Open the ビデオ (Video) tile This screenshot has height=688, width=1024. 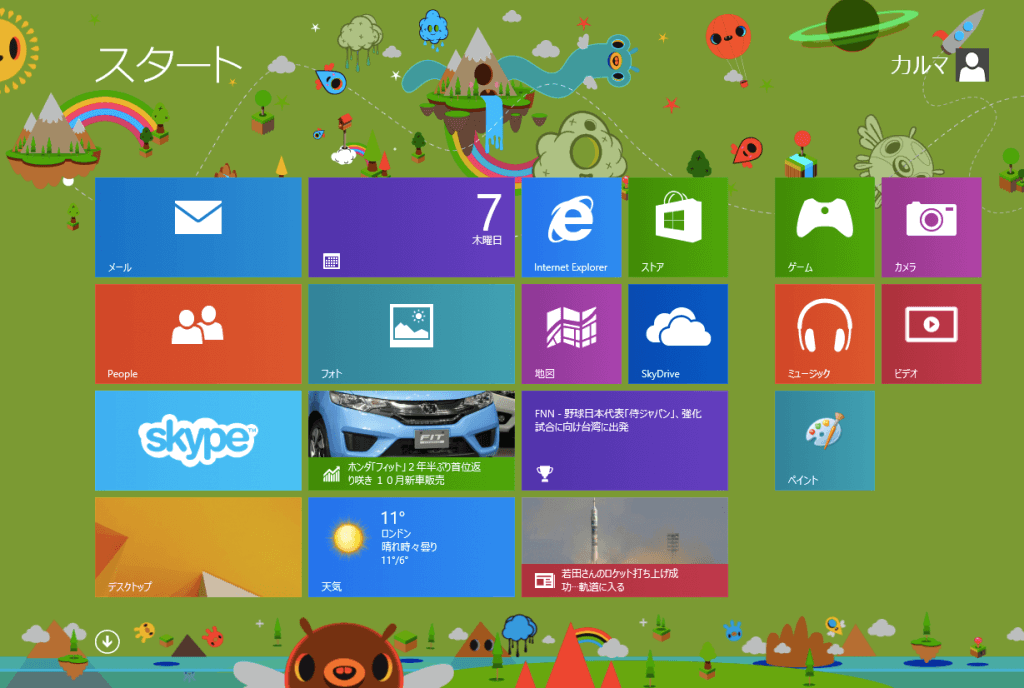coord(931,334)
